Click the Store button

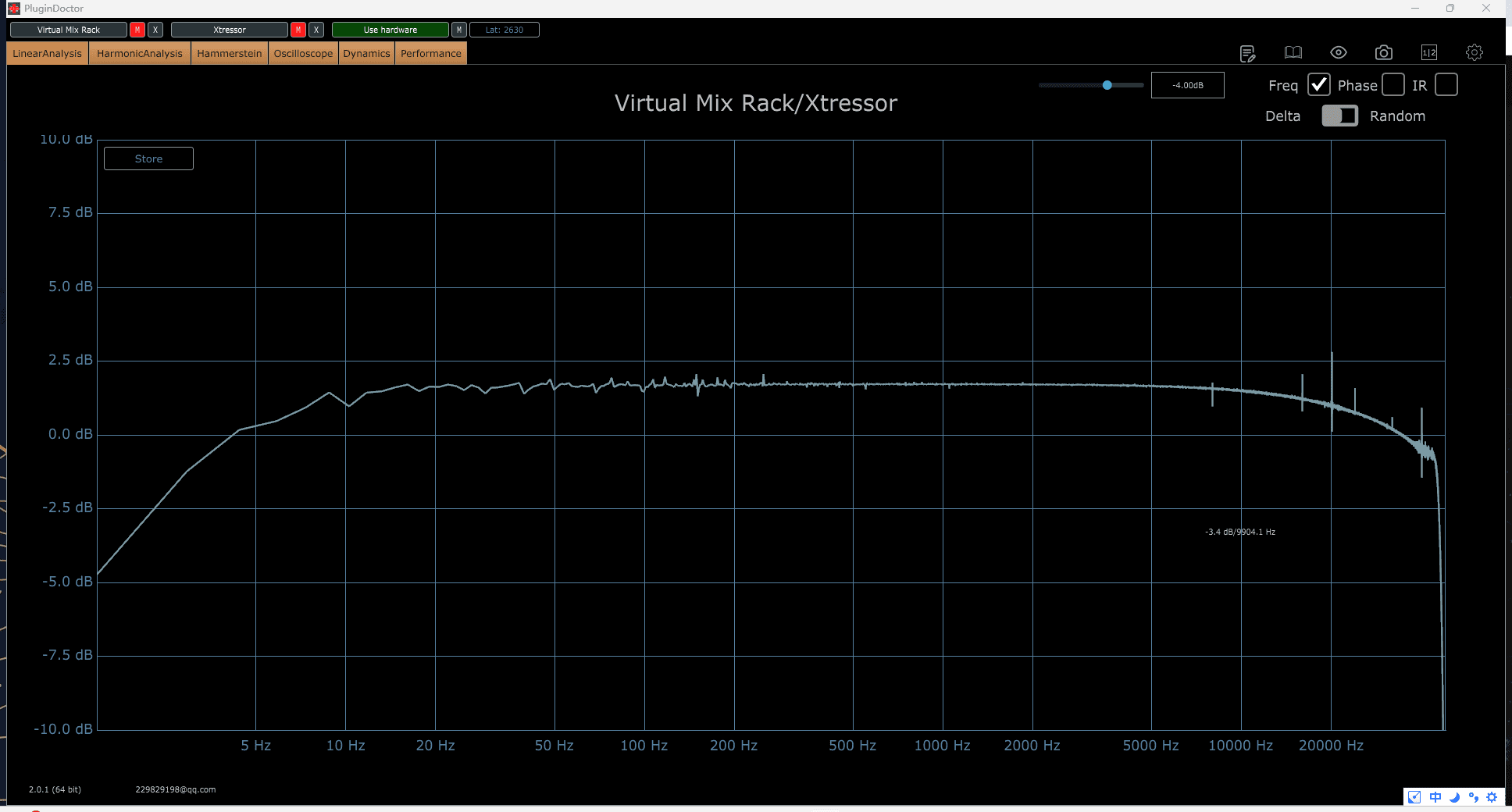pyautogui.click(x=148, y=158)
